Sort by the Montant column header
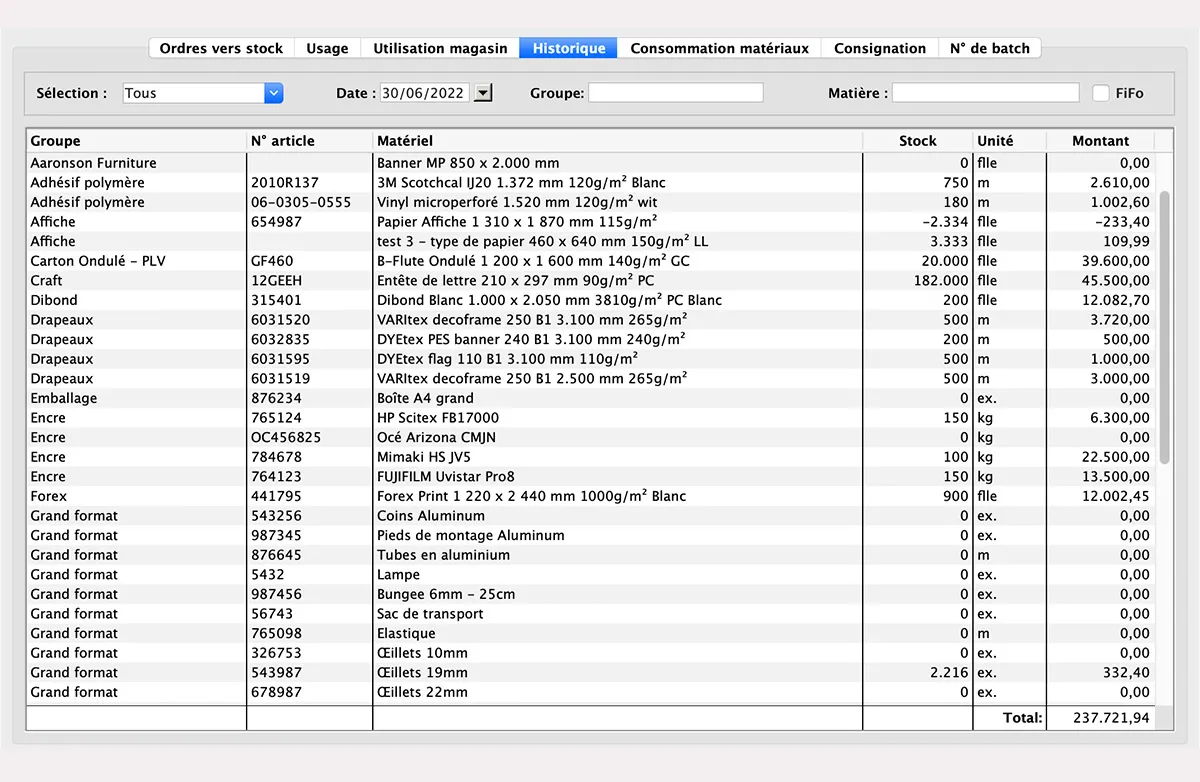The image size is (1200, 782). point(1102,140)
